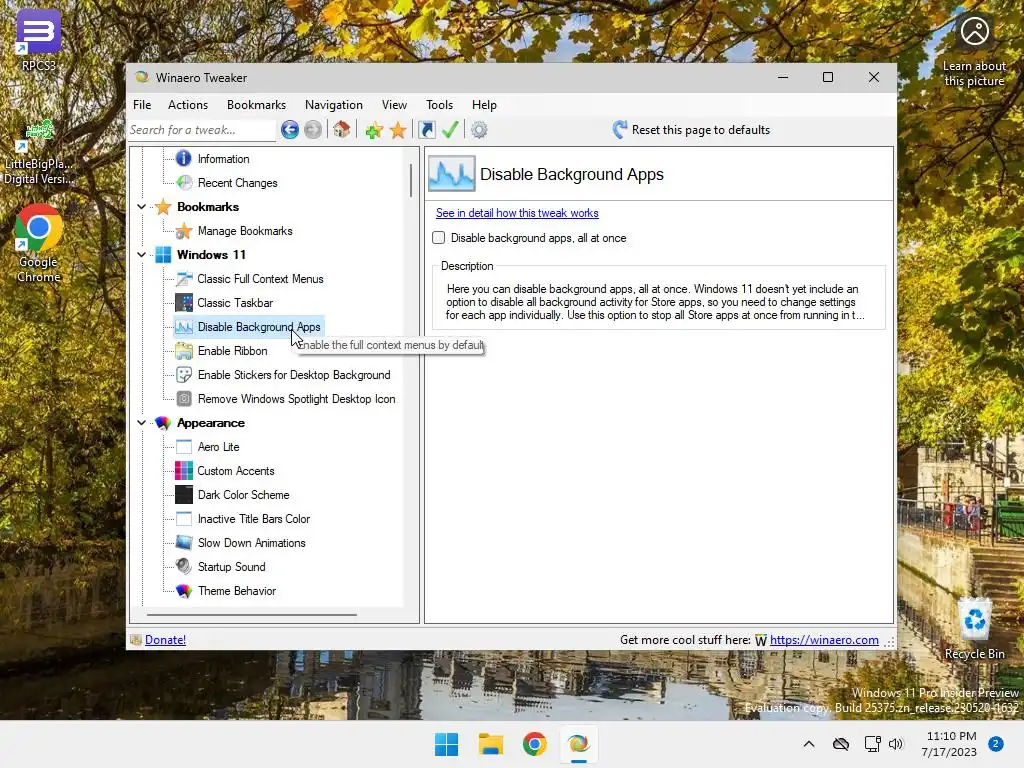Image resolution: width=1024 pixels, height=768 pixels.
Task: Collapse the Appearance tree section
Action: [142, 423]
